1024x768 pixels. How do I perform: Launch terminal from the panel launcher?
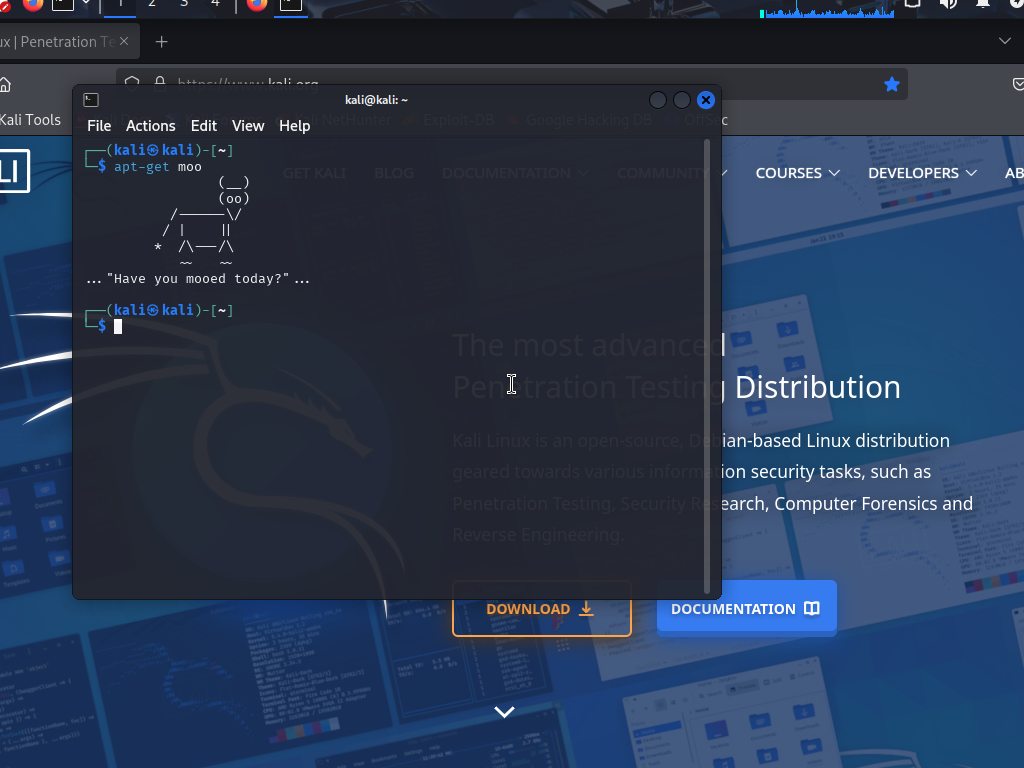point(63,5)
